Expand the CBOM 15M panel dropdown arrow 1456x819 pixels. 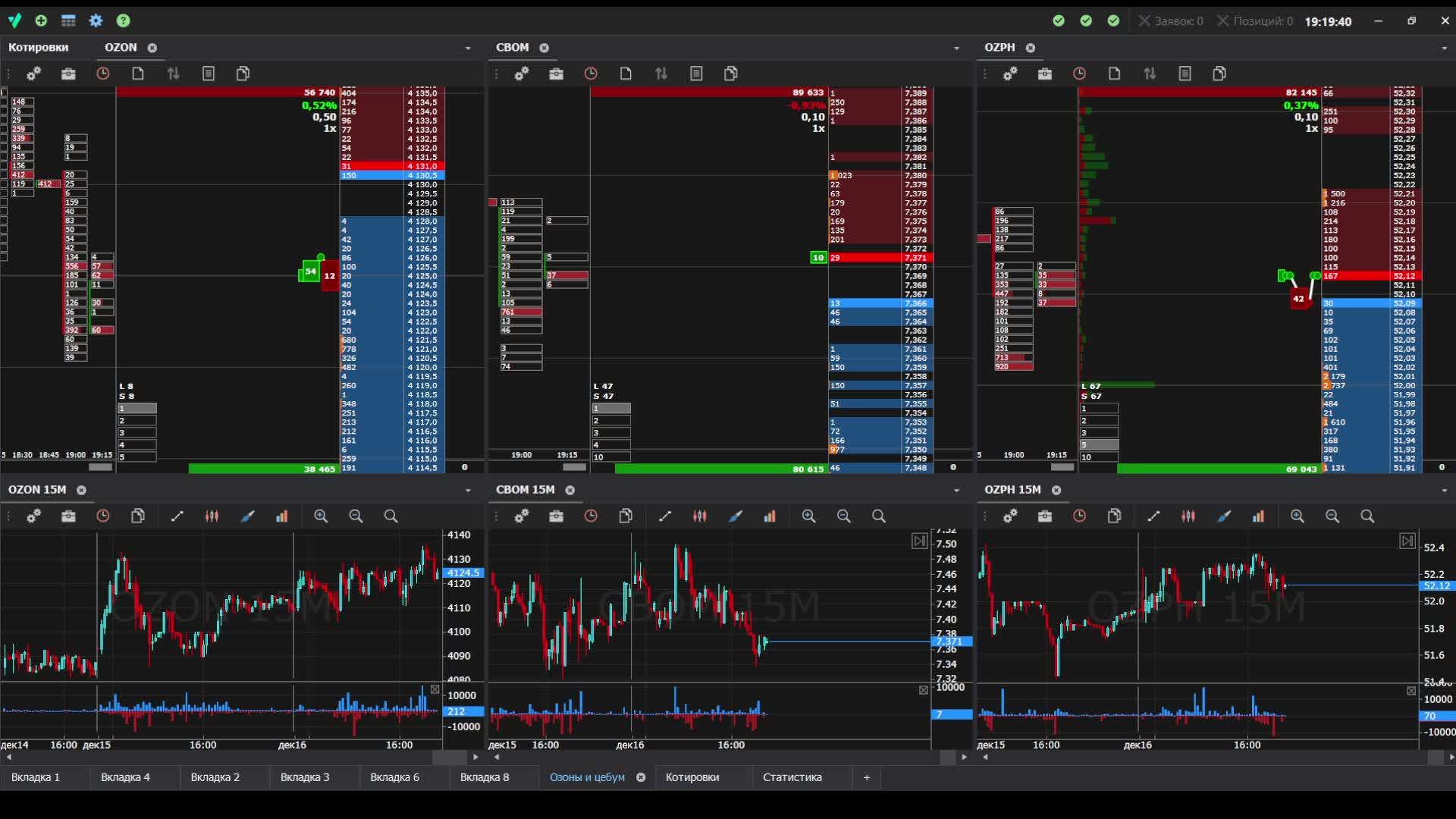click(956, 491)
